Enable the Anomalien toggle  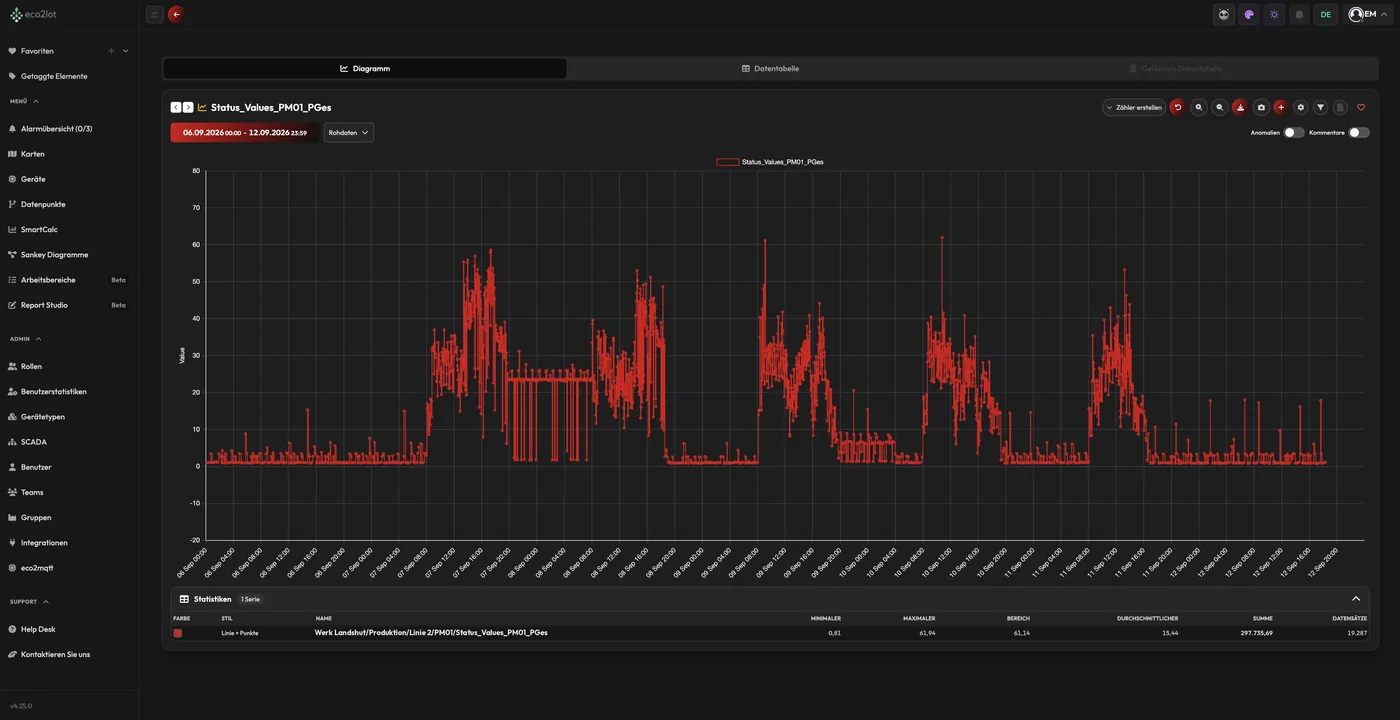[x=1294, y=132]
